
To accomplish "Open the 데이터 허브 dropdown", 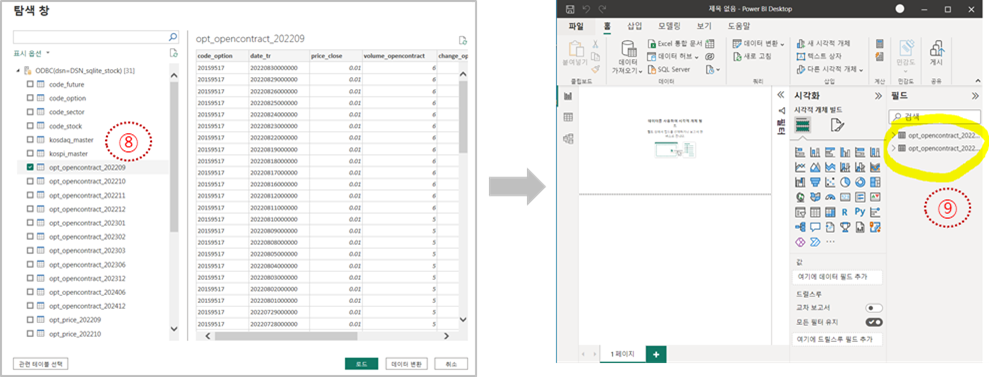I will [x=674, y=57].
